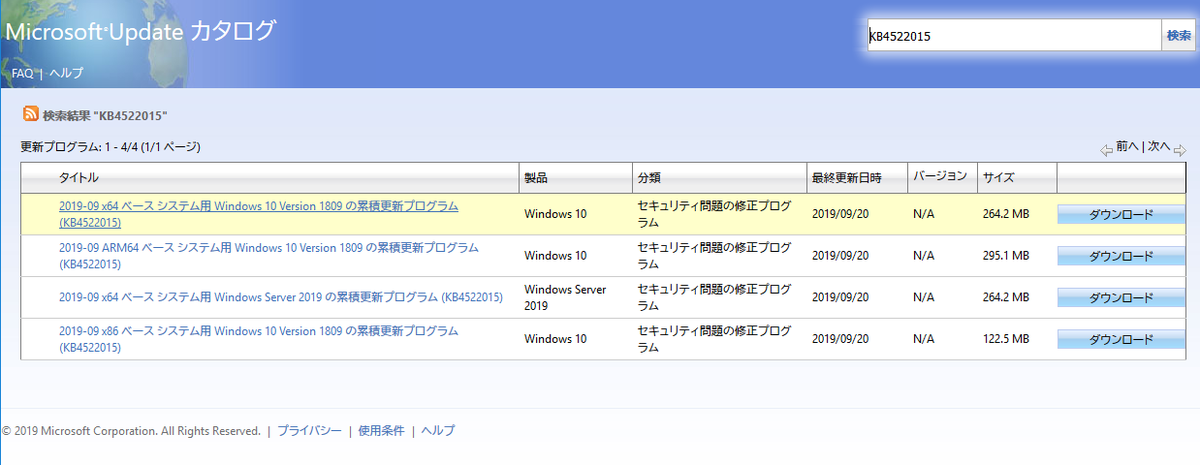Sort by the タイトル column header

pos(79,178)
